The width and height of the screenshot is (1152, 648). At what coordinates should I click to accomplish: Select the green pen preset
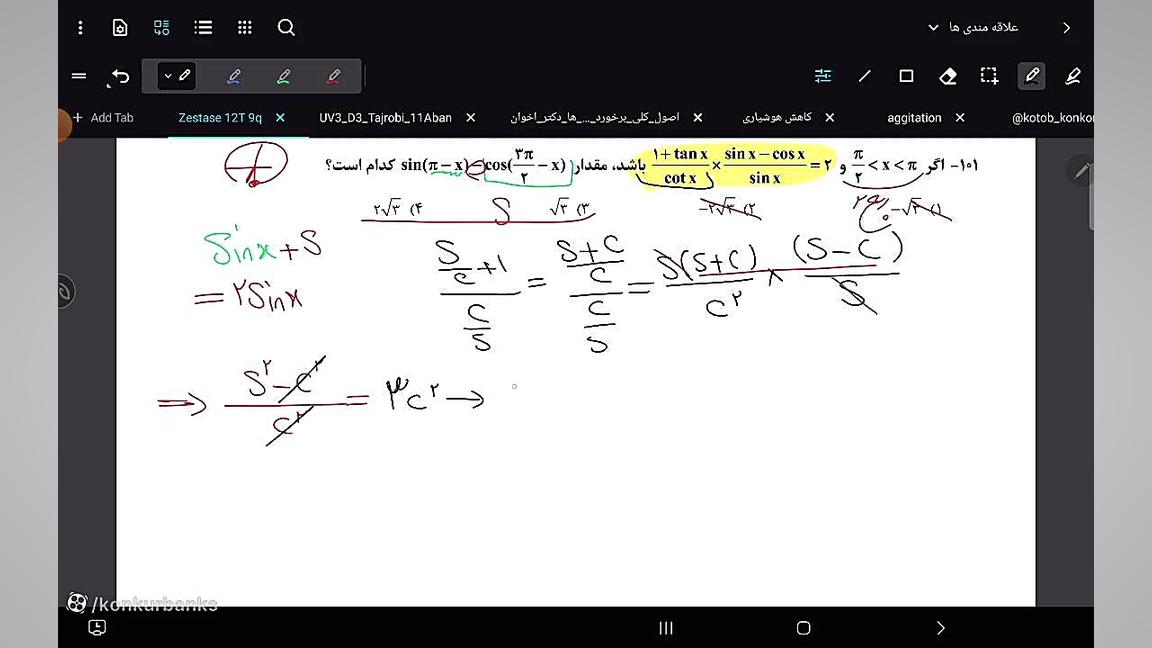point(284,76)
